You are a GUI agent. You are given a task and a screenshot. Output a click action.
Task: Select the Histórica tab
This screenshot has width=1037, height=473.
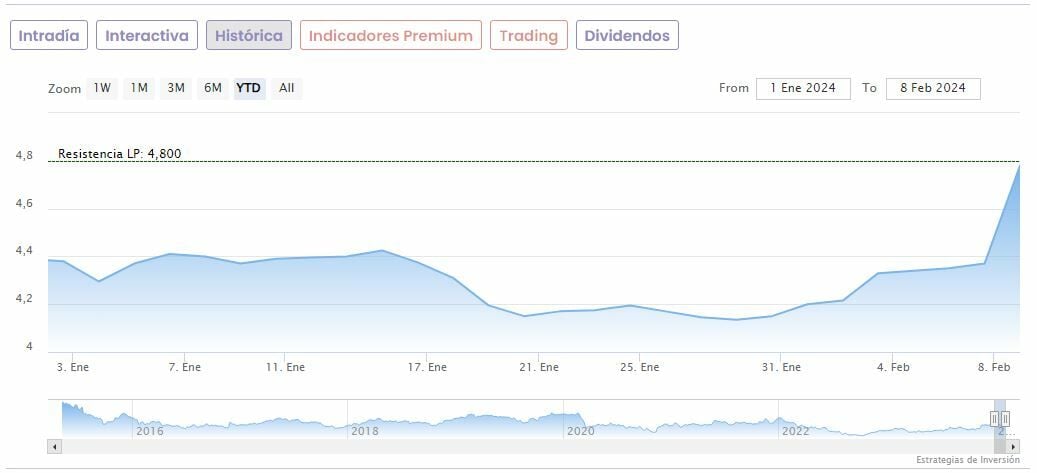(x=249, y=35)
